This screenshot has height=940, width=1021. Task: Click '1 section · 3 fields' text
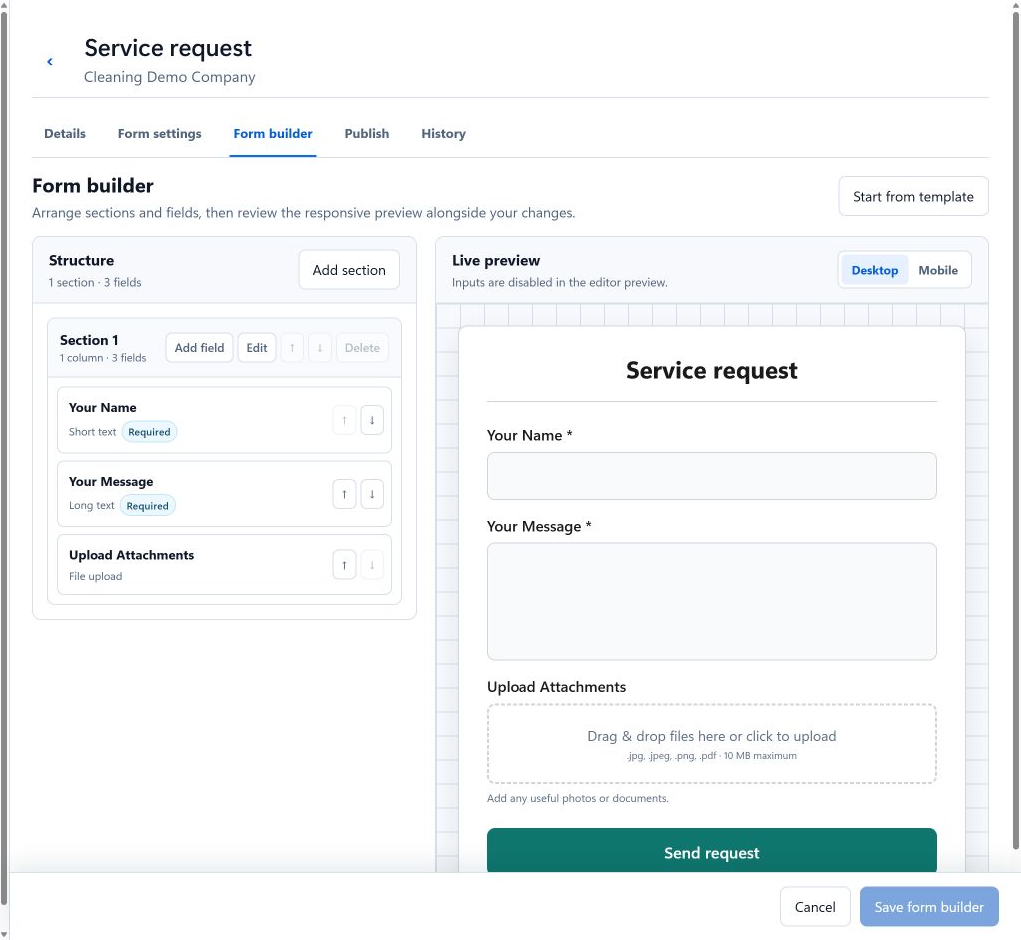[x=95, y=283]
